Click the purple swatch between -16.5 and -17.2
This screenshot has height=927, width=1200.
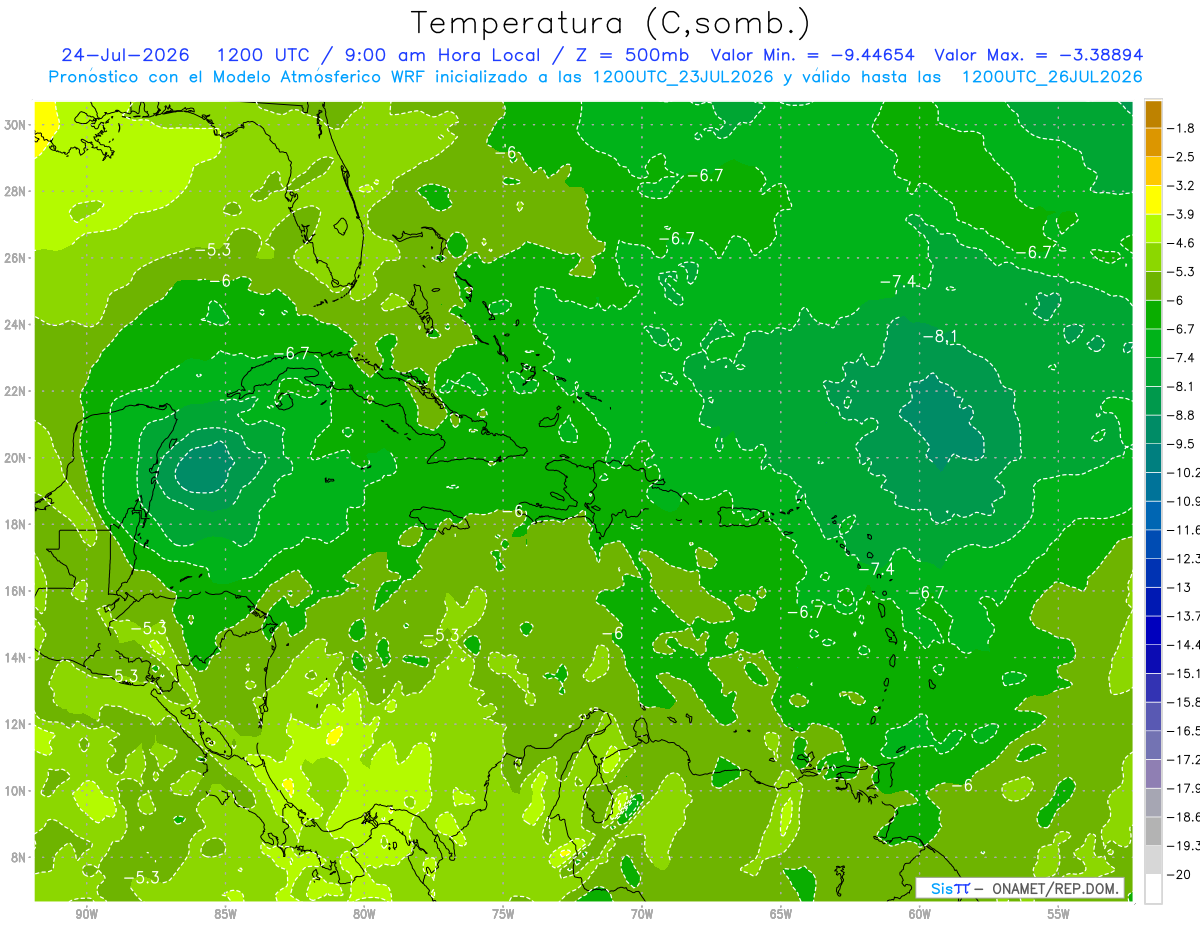[1153, 745]
